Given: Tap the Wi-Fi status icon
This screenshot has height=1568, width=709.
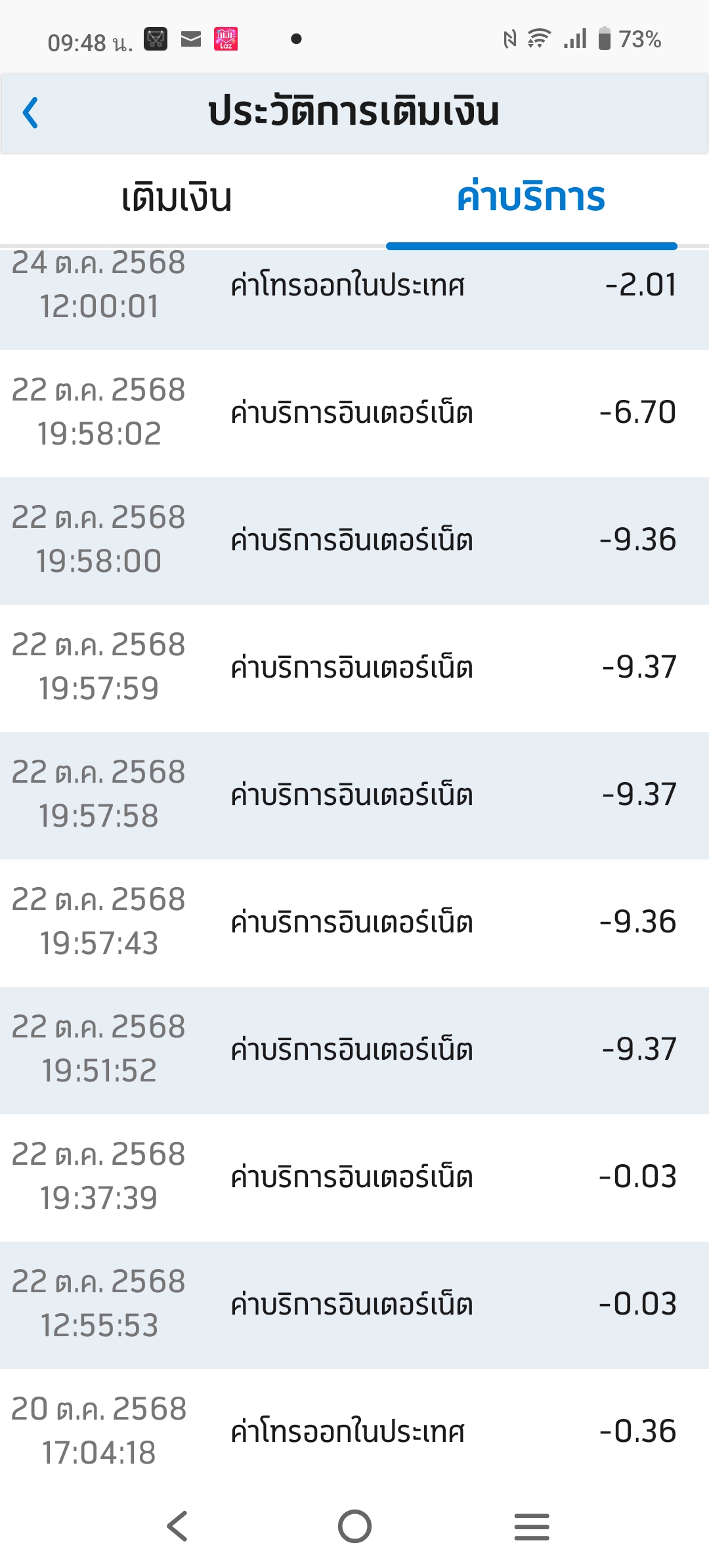Looking at the screenshot, I should tap(538, 39).
